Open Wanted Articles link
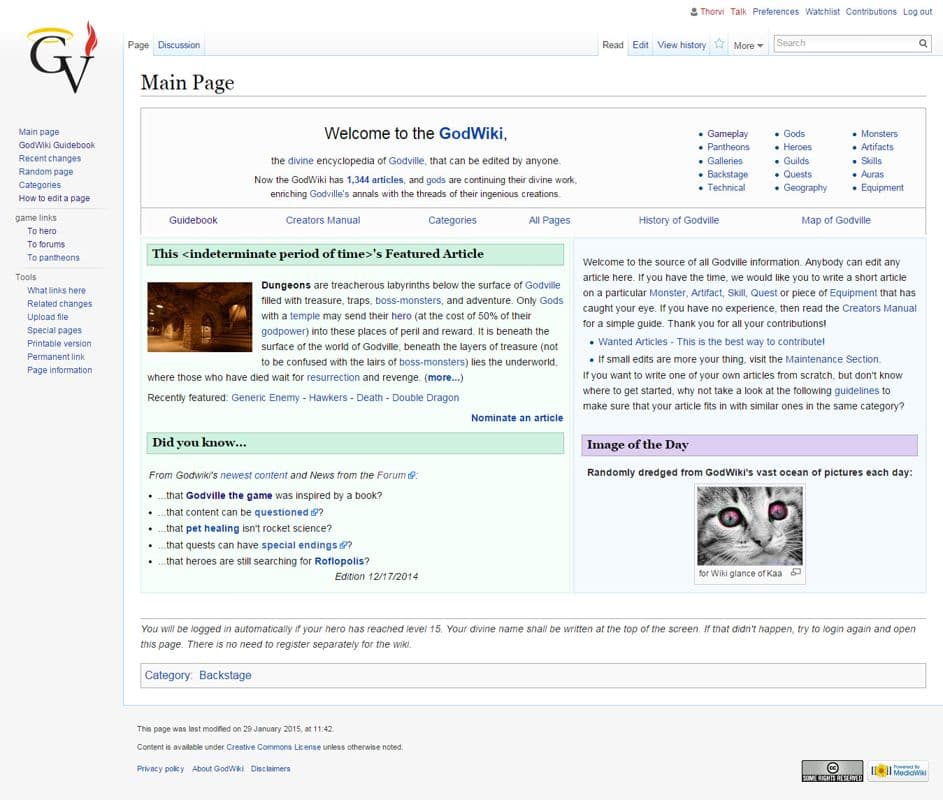The image size is (943, 800). (711, 342)
